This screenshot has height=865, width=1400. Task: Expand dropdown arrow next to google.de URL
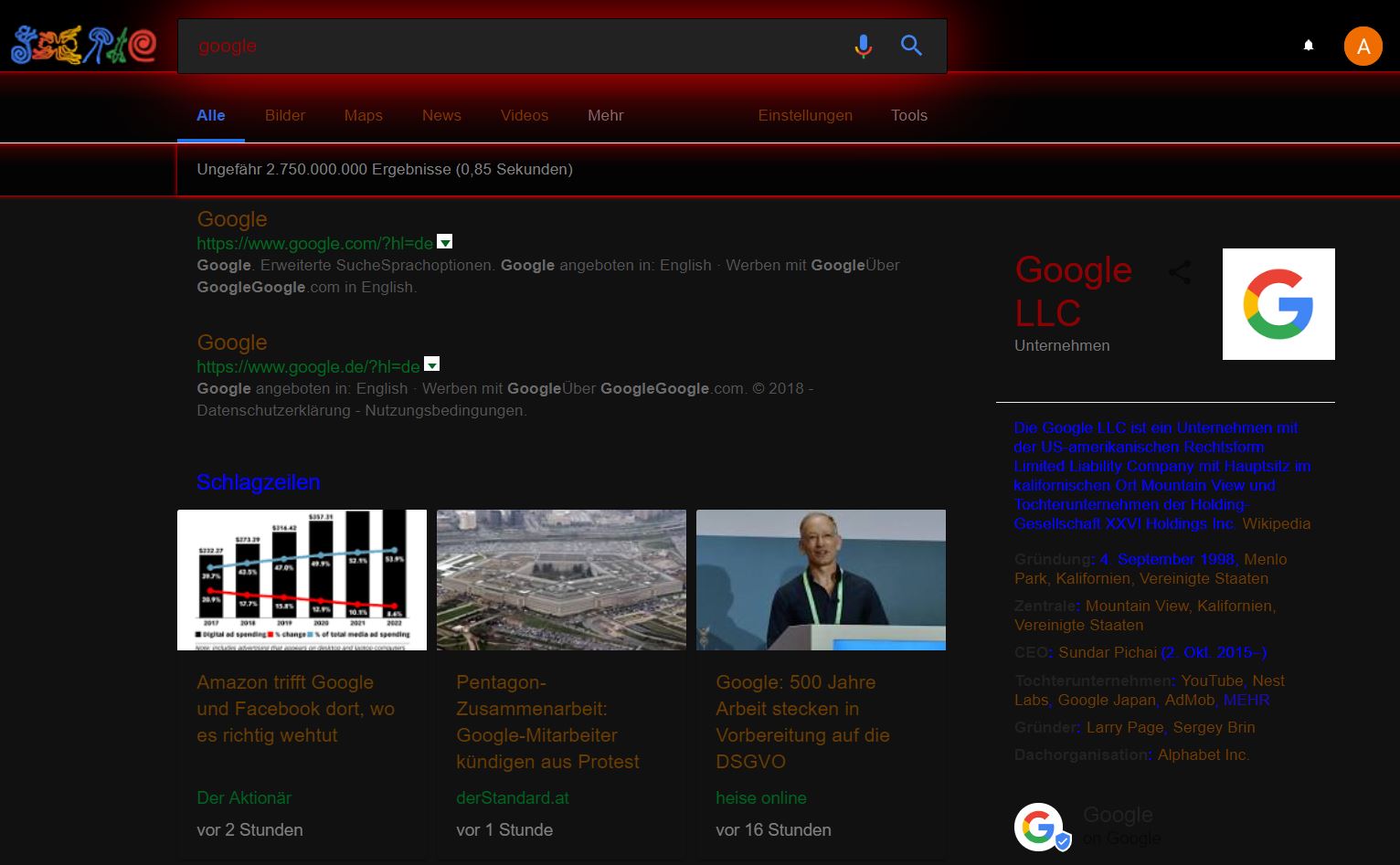tap(432, 364)
